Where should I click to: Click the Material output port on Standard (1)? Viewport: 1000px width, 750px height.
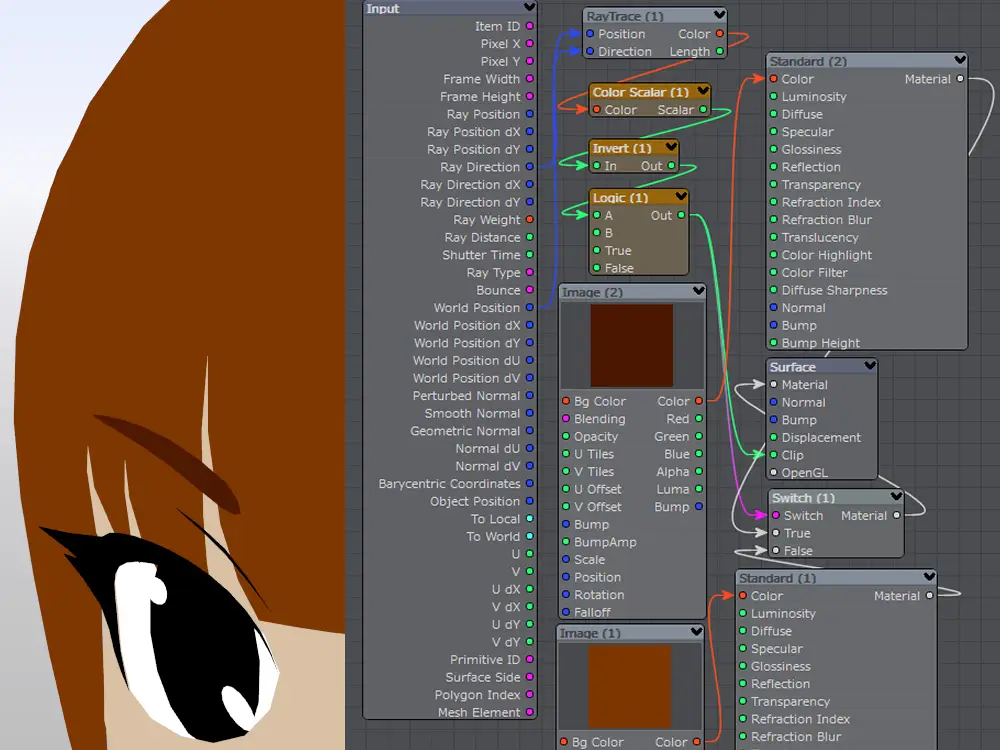point(930,596)
